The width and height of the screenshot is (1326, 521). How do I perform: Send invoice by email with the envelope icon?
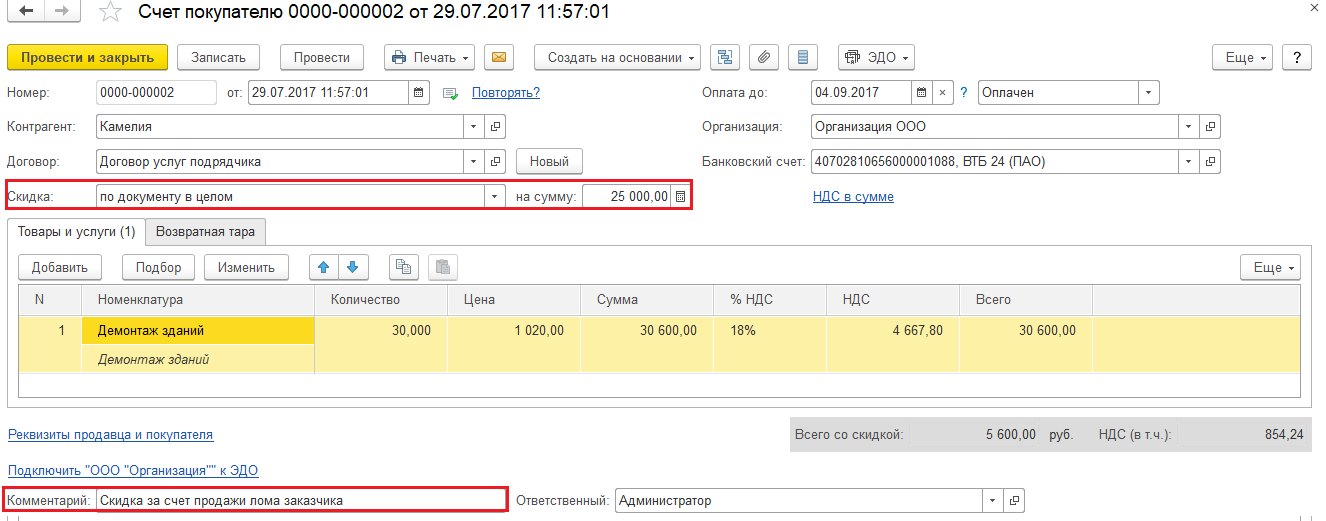[499, 57]
